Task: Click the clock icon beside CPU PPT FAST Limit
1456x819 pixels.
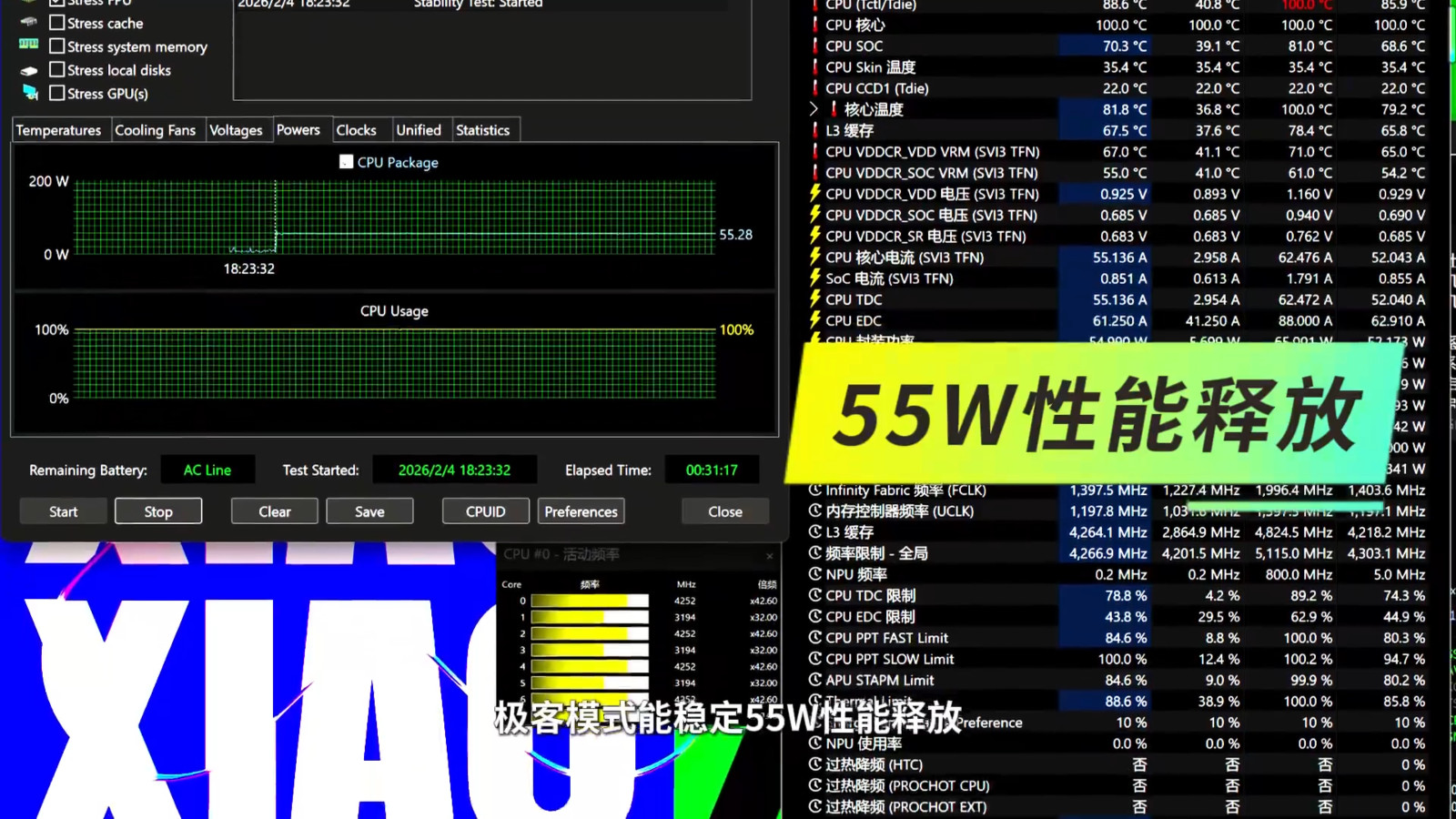Action: click(815, 638)
